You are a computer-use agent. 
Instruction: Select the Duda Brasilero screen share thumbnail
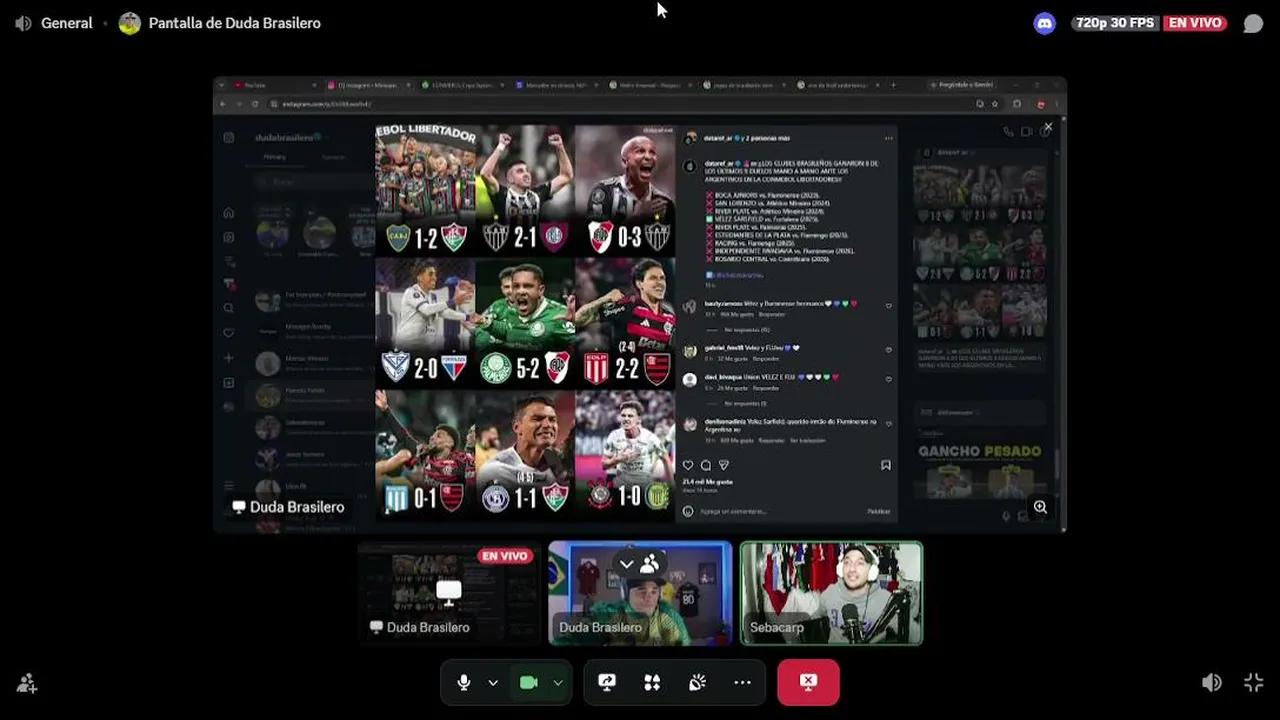point(449,593)
